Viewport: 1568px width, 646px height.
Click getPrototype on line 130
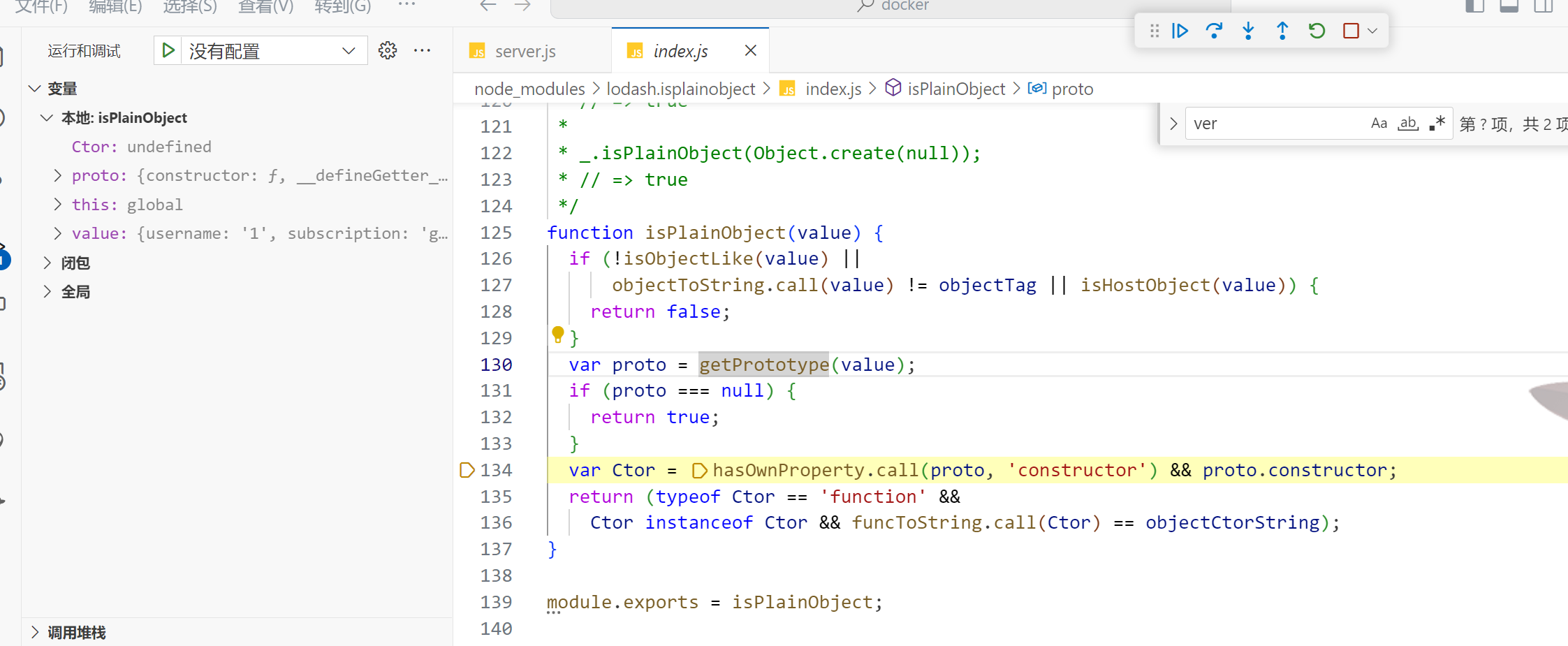click(764, 365)
